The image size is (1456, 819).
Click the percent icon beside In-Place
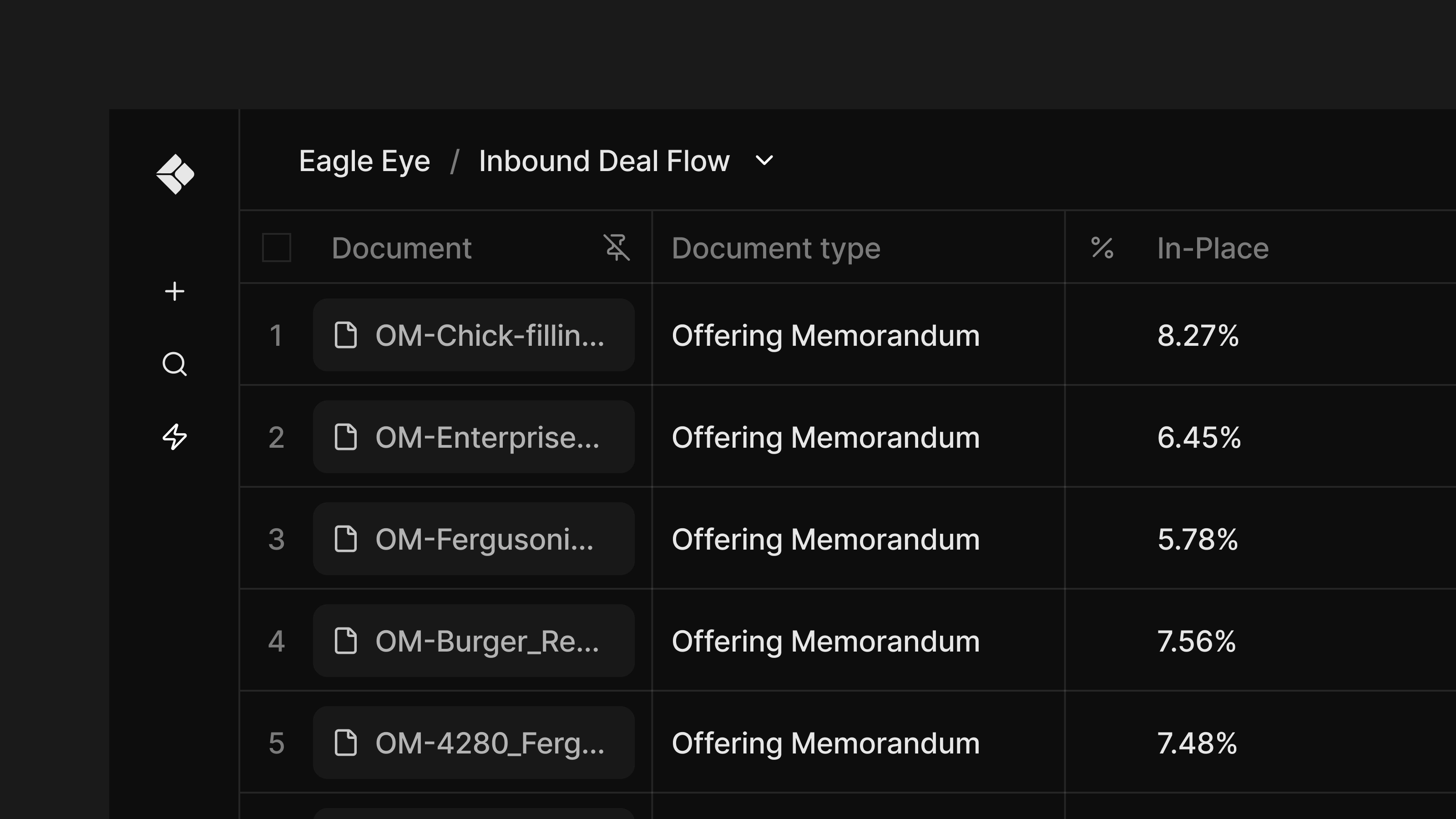pyautogui.click(x=1102, y=248)
